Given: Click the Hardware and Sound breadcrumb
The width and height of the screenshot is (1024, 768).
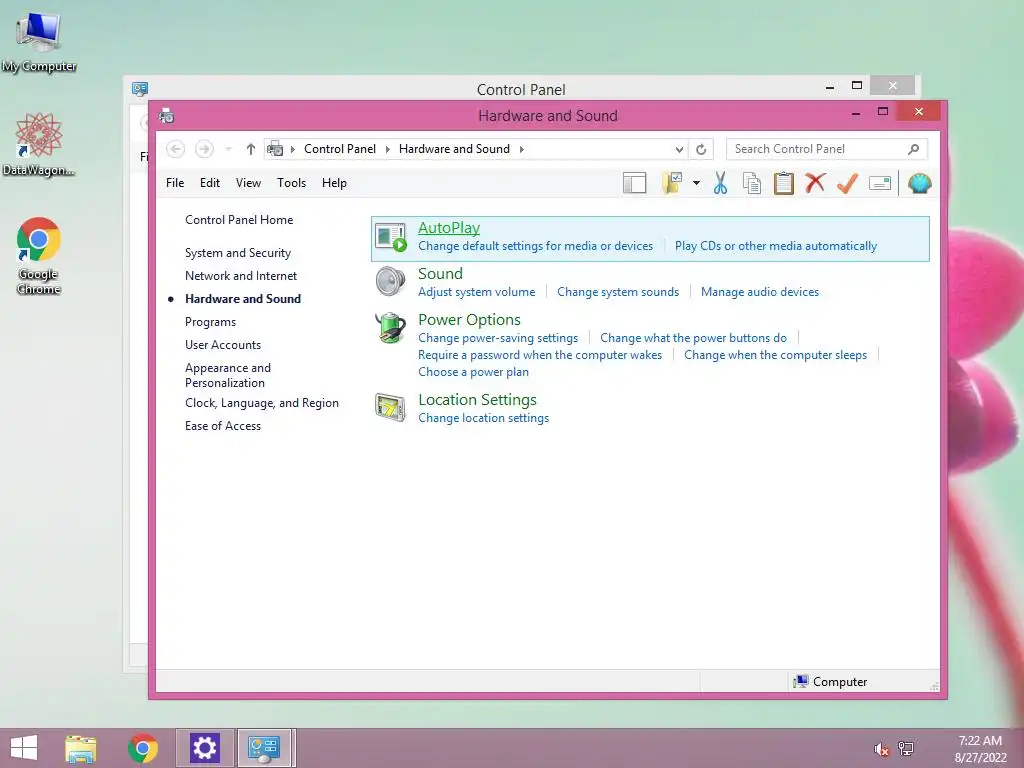Looking at the screenshot, I should (x=454, y=149).
